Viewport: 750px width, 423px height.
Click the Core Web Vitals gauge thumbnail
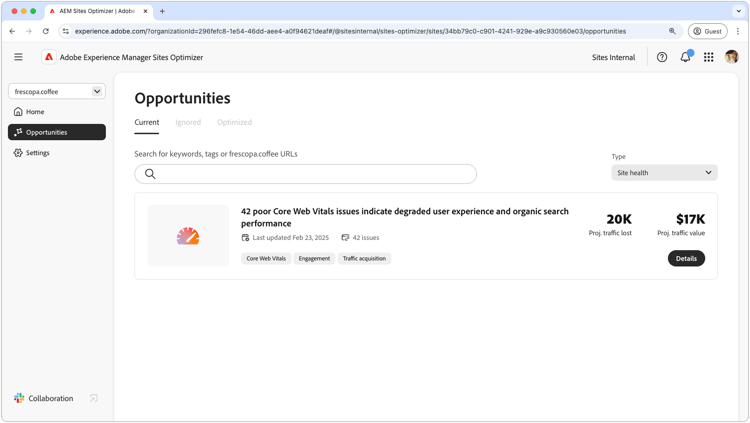[x=188, y=236]
